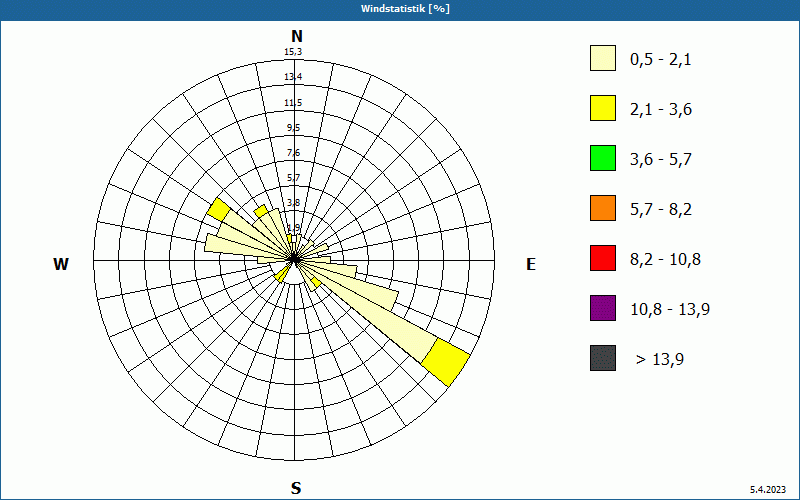
Task: Click the purple 10,8 - 13,9 legend swatch
Action: 603,308
